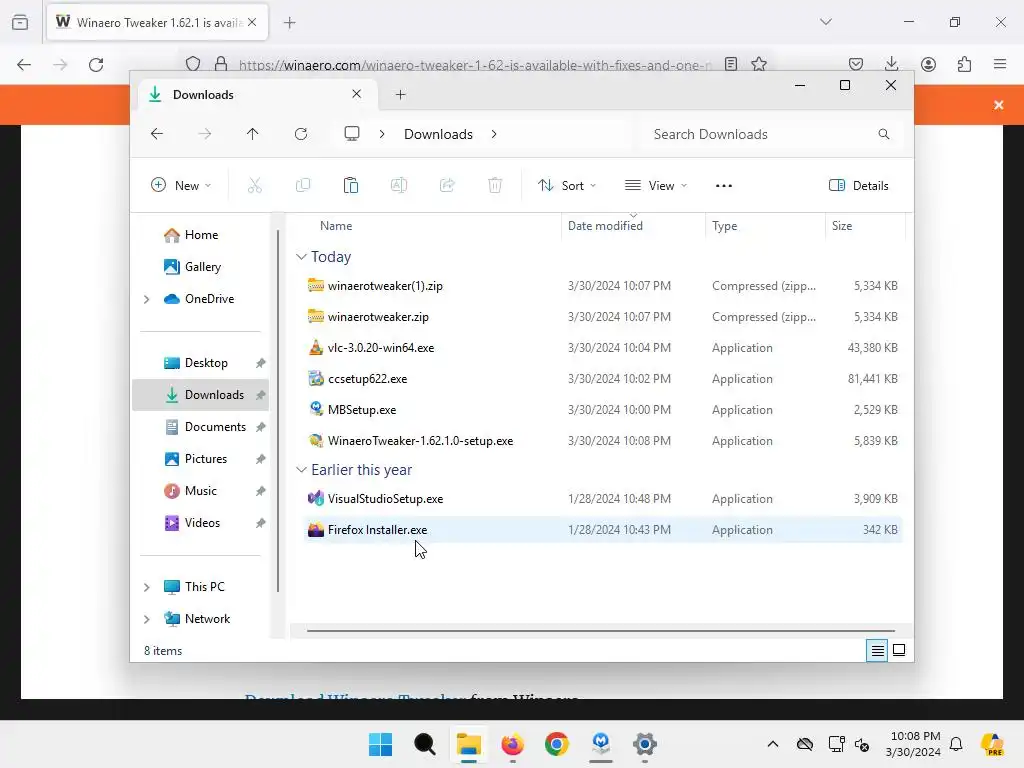Add a new File Explorer tab
This screenshot has width=1024, height=768.
point(400,95)
